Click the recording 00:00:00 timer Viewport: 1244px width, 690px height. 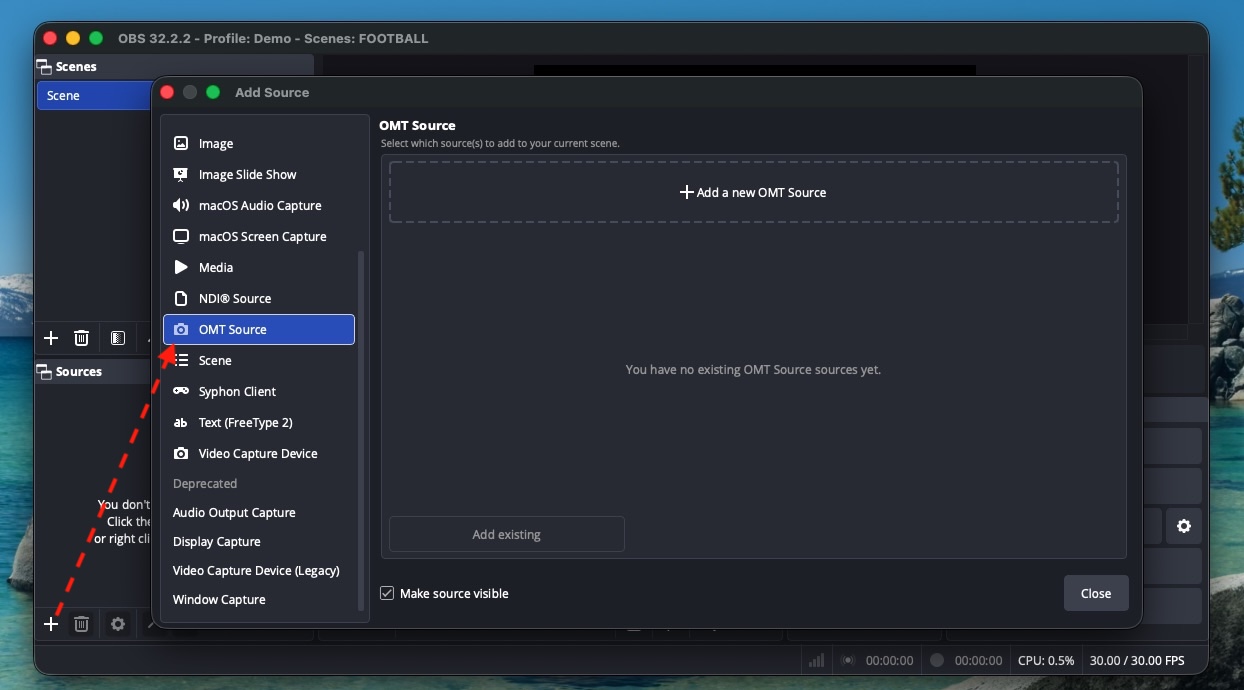coord(978,660)
